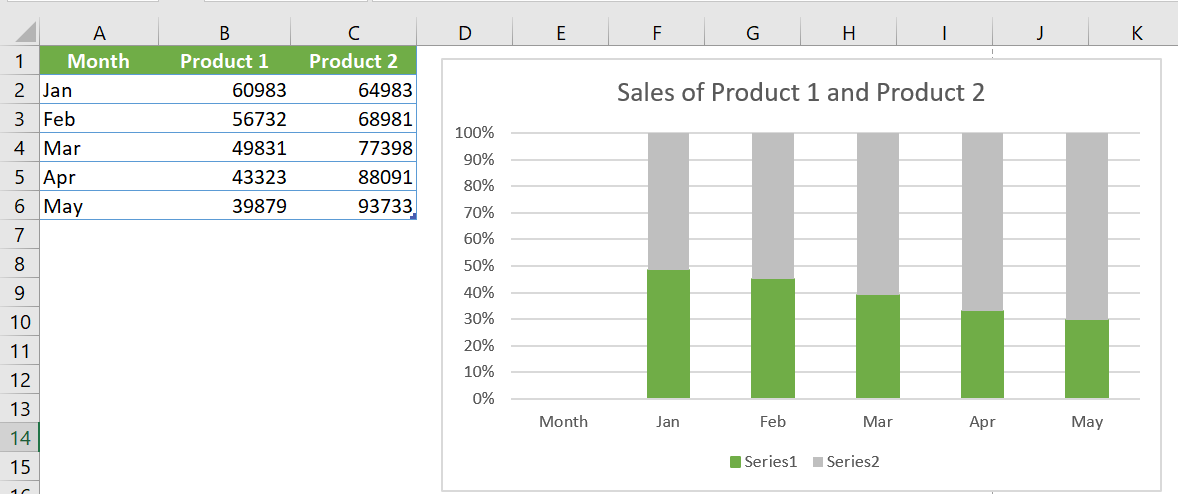1178x494 pixels.
Task: Click the Apr horizontal axis label
Action: pos(982,422)
